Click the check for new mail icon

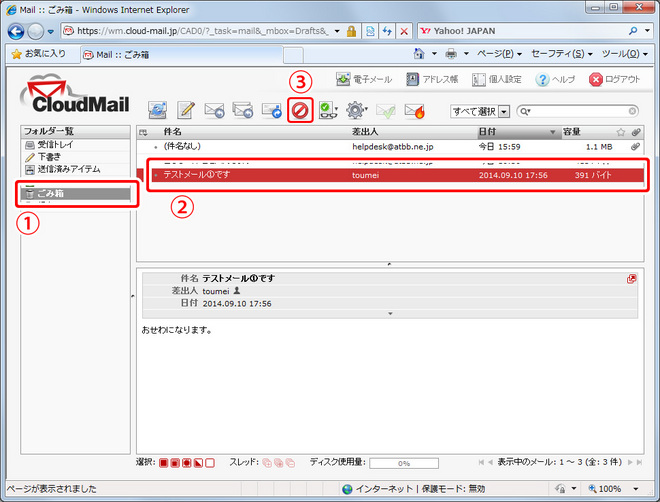point(157,111)
